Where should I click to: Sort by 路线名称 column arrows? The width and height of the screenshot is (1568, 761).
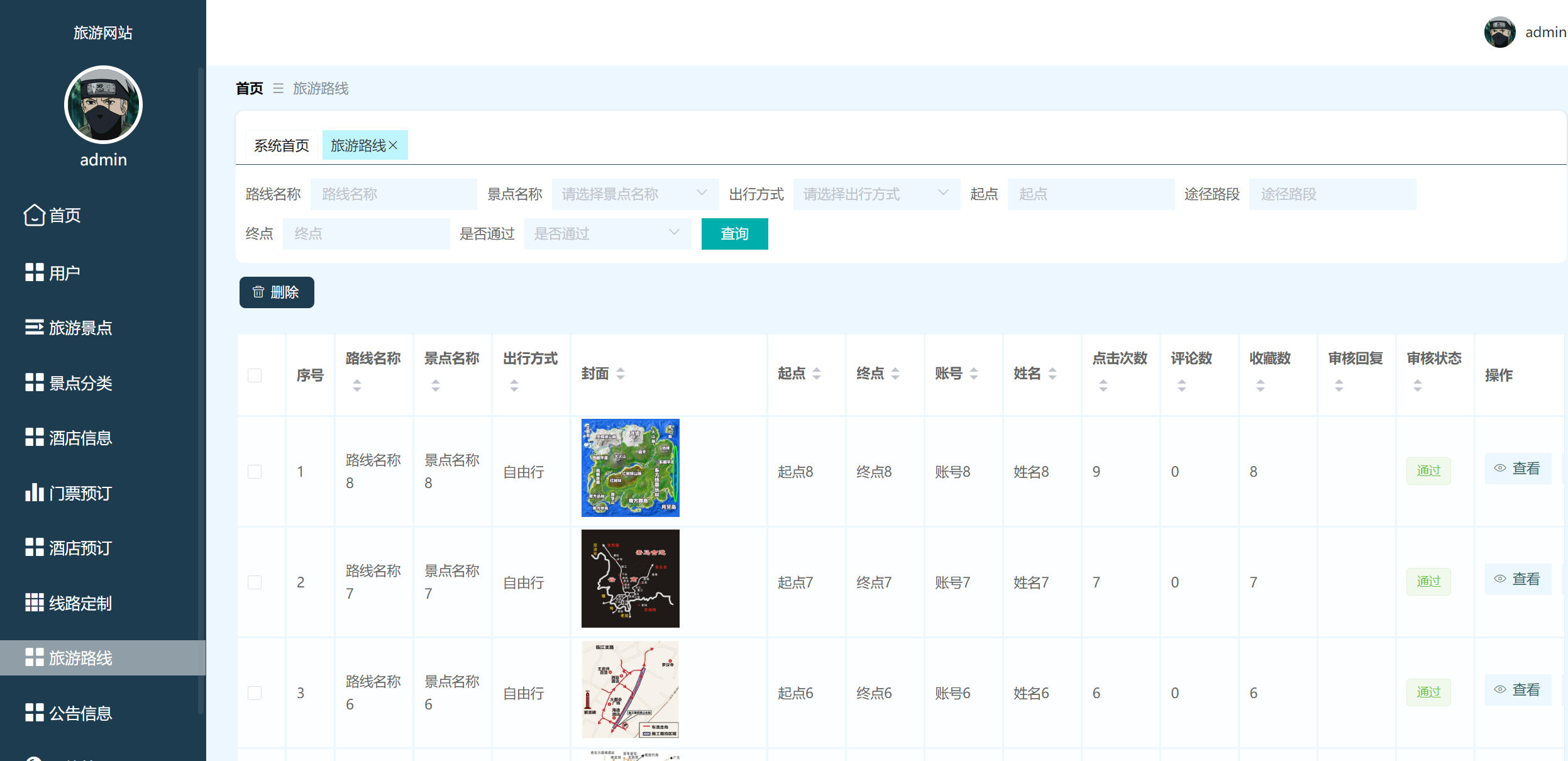(357, 386)
